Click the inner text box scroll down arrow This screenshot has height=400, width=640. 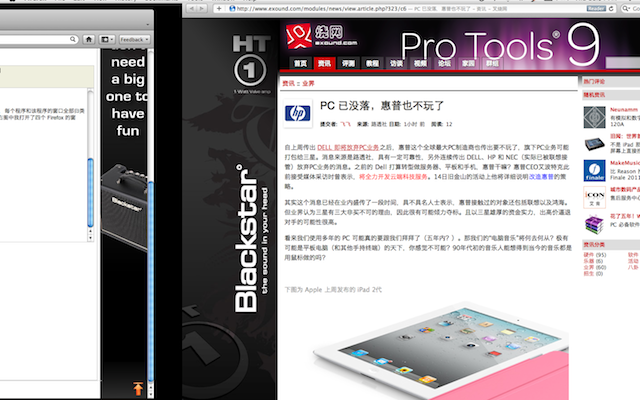pyautogui.click(x=90, y=238)
